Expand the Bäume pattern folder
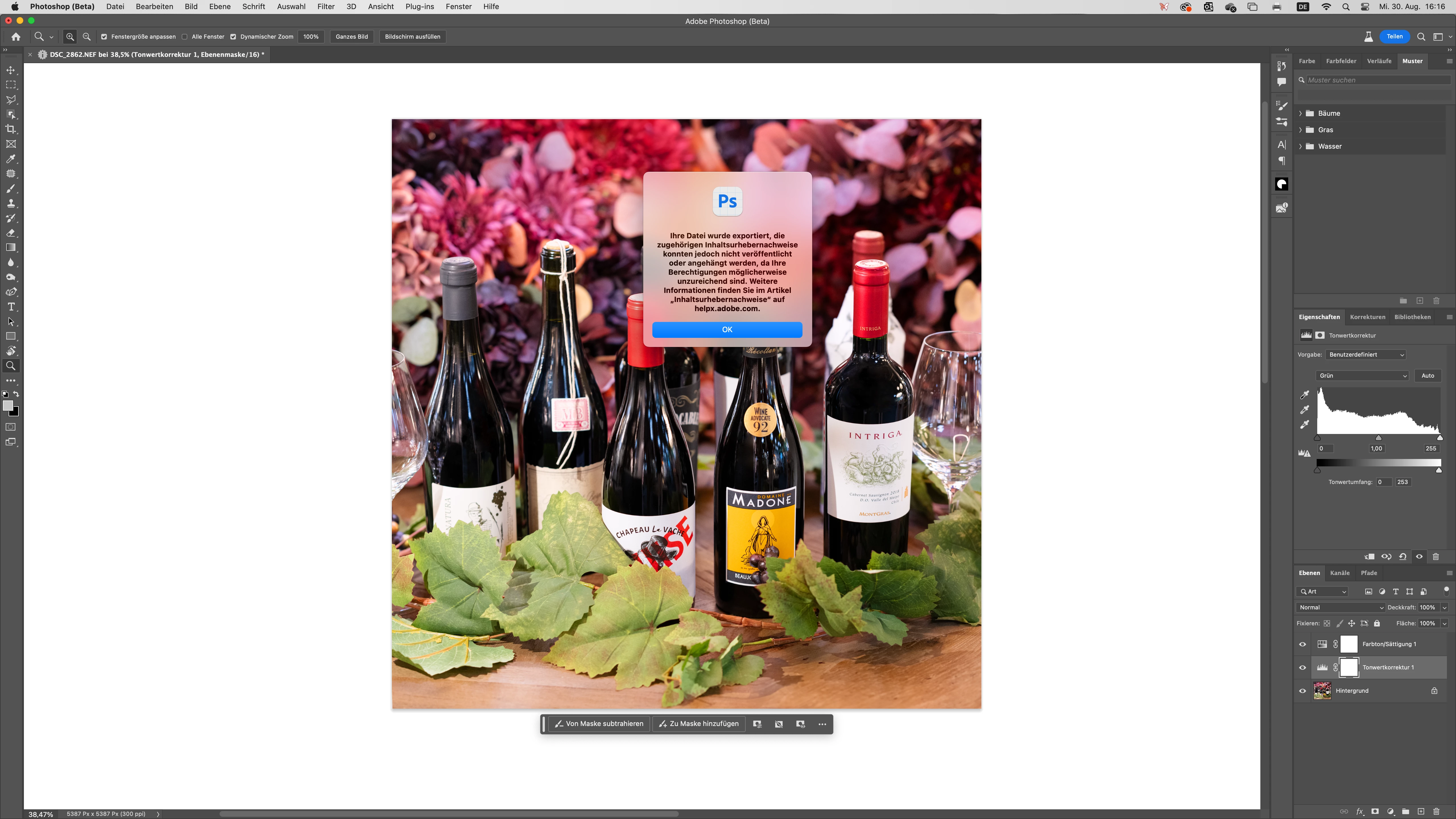Viewport: 1456px width, 819px height. pos(1300,114)
